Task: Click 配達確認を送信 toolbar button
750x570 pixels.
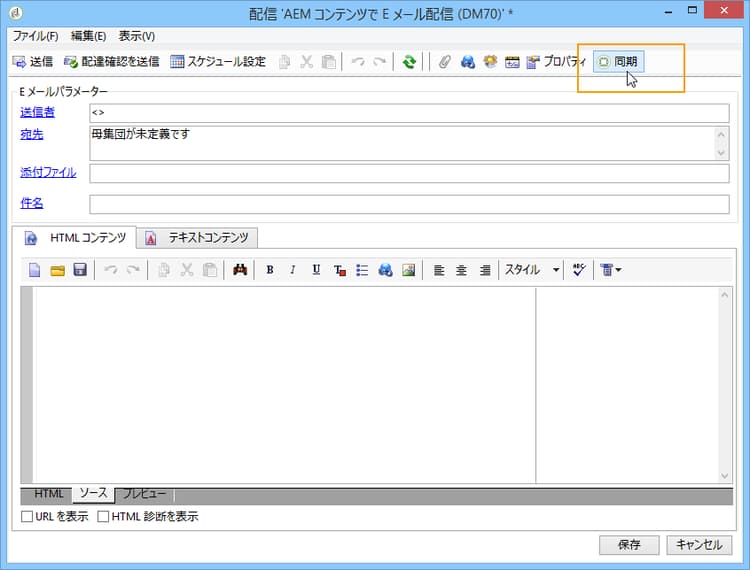Action: click(111, 62)
